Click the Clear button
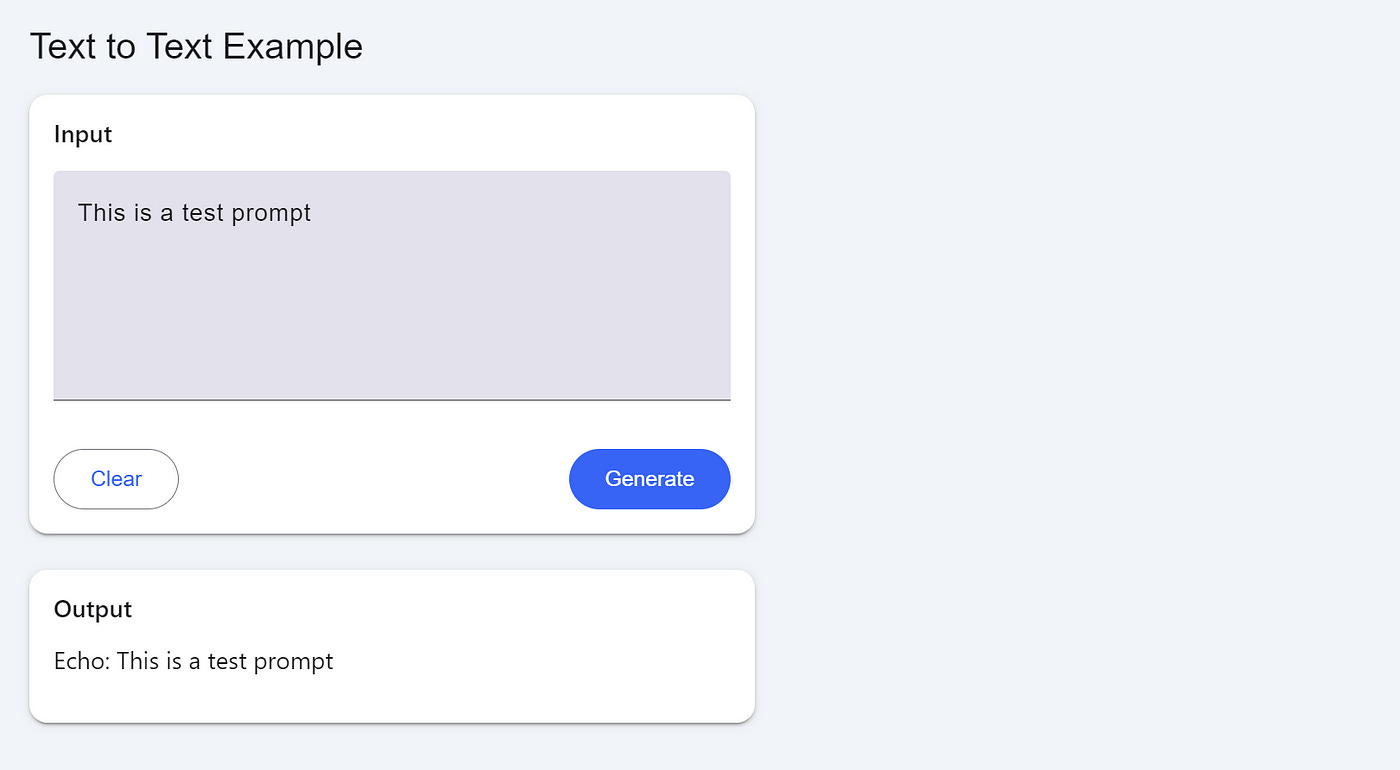This screenshot has width=1400, height=770. click(x=115, y=479)
